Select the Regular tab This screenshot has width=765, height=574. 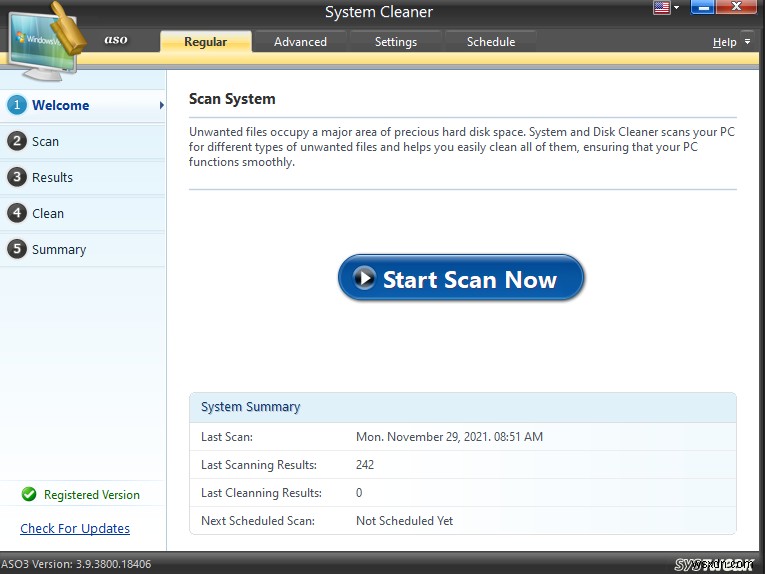click(x=205, y=42)
